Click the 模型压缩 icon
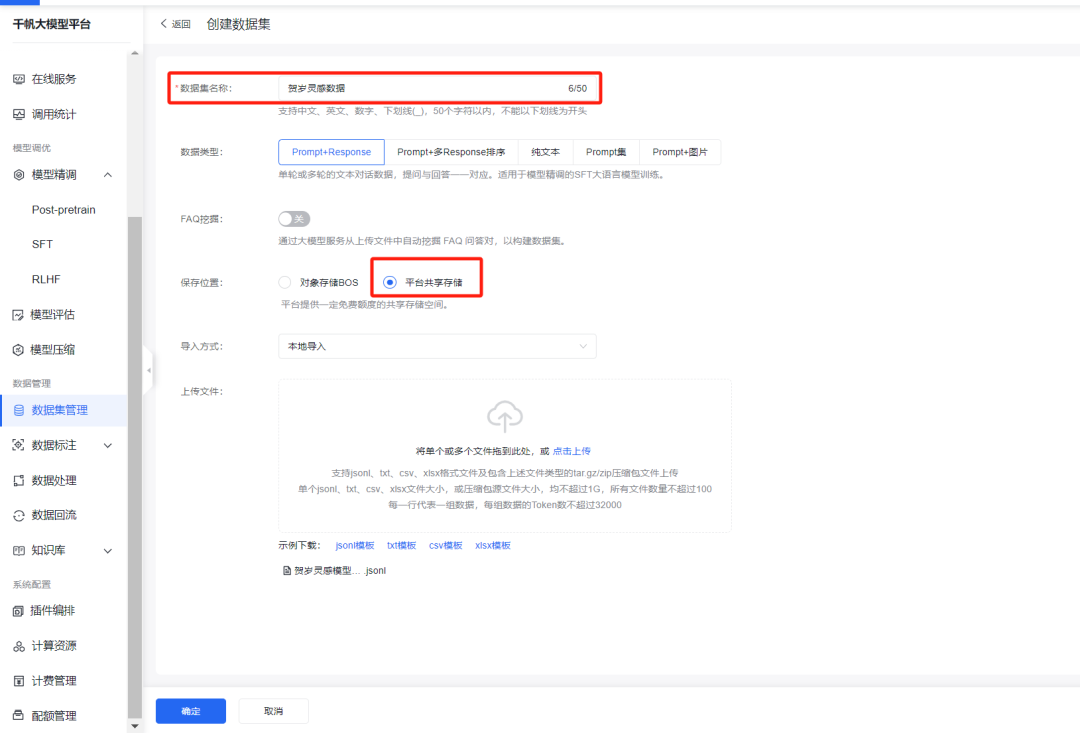This screenshot has height=733, width=1080. 18,350
